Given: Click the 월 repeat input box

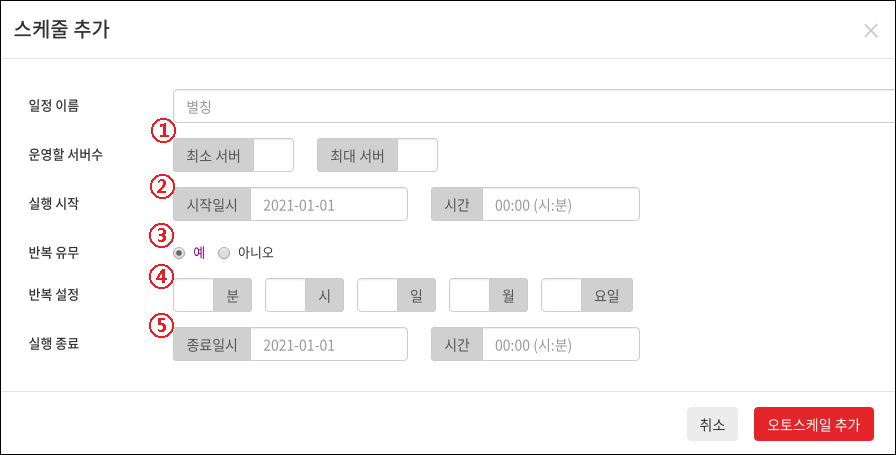Looking at the screenshot, I should pyautogui.click(x=469, y=295).
